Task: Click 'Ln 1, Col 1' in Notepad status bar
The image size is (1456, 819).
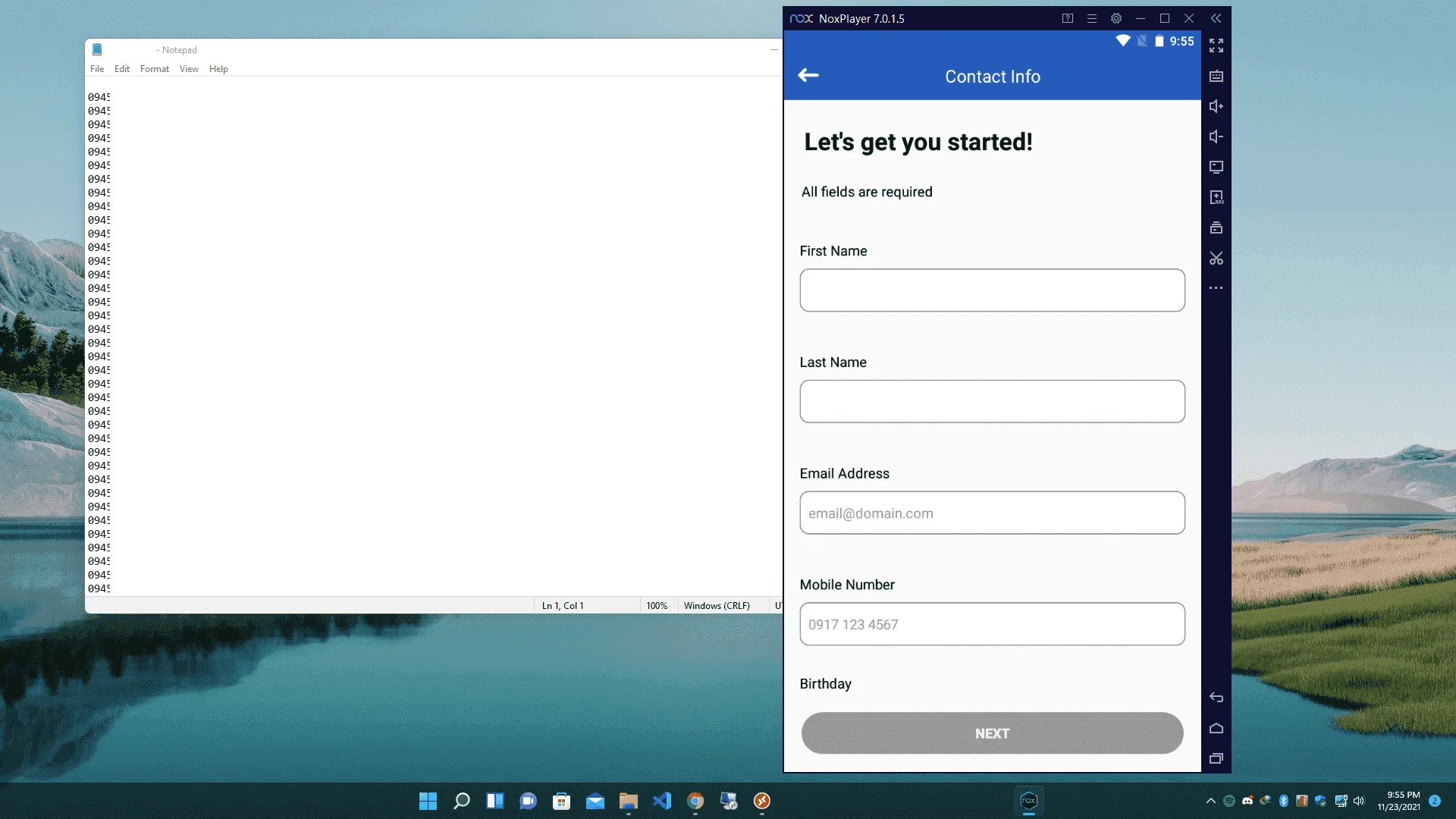Action: [x=563, y=606]
